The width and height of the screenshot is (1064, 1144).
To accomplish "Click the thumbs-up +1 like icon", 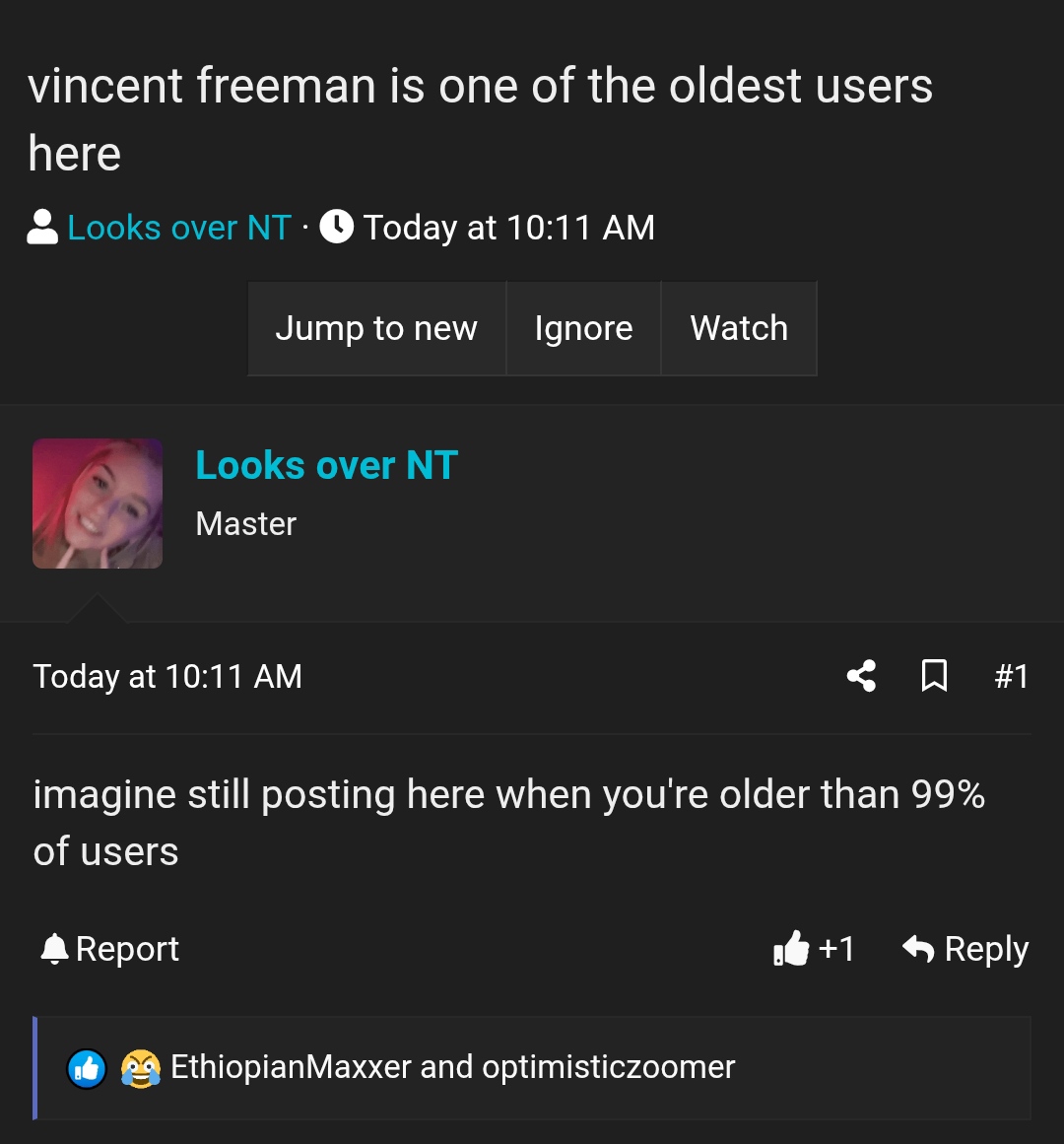I will [x=792, y=949].
